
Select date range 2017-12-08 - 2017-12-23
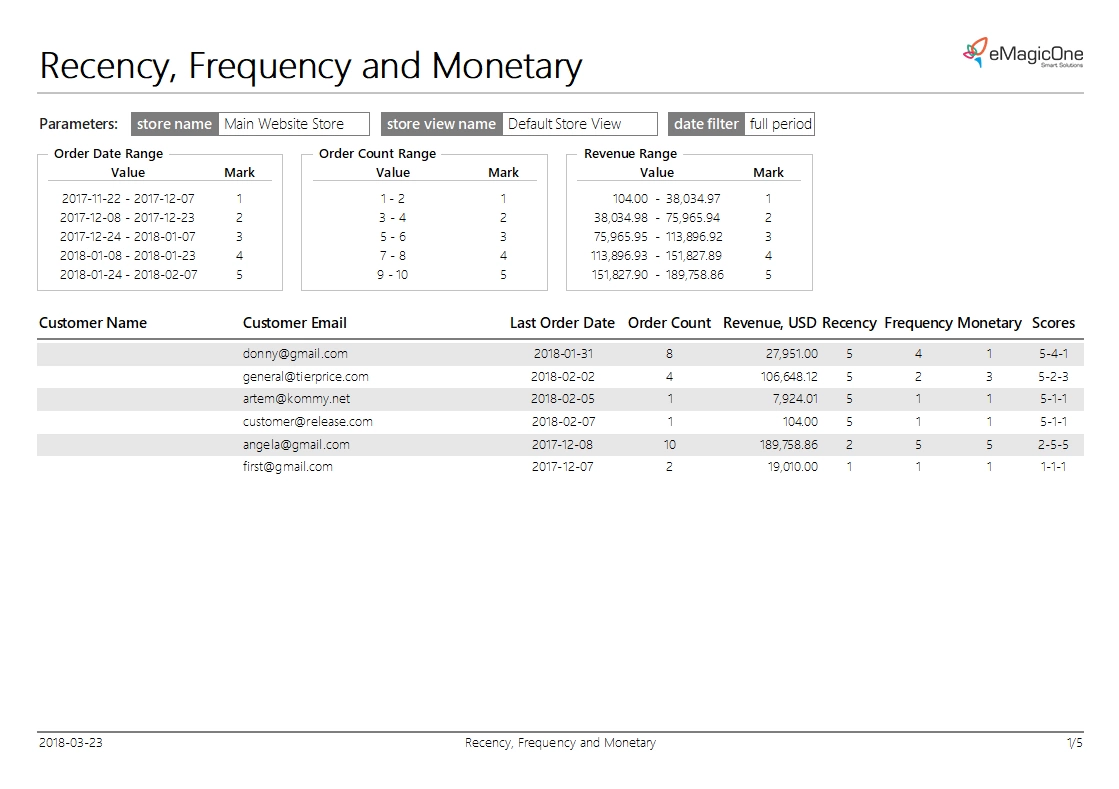click(x=128, y=218)
